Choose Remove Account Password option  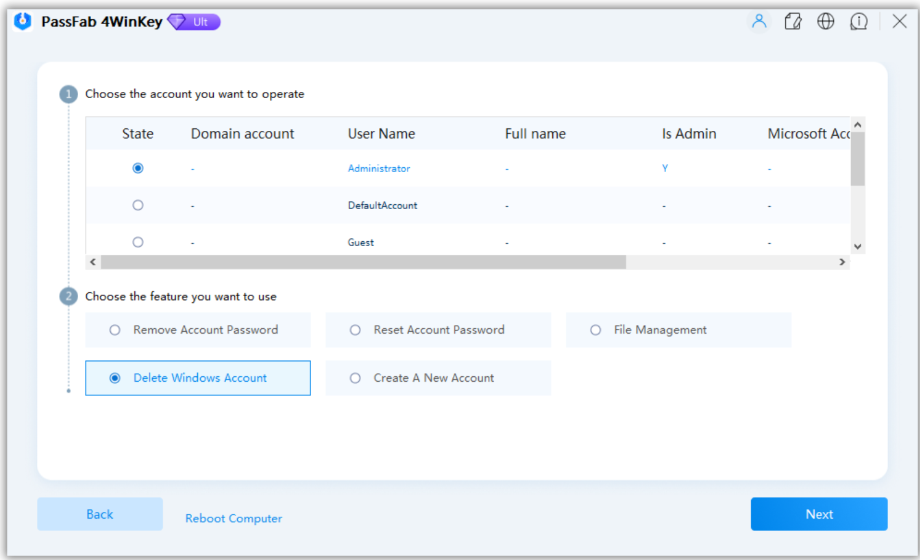[x=198, y=330]
